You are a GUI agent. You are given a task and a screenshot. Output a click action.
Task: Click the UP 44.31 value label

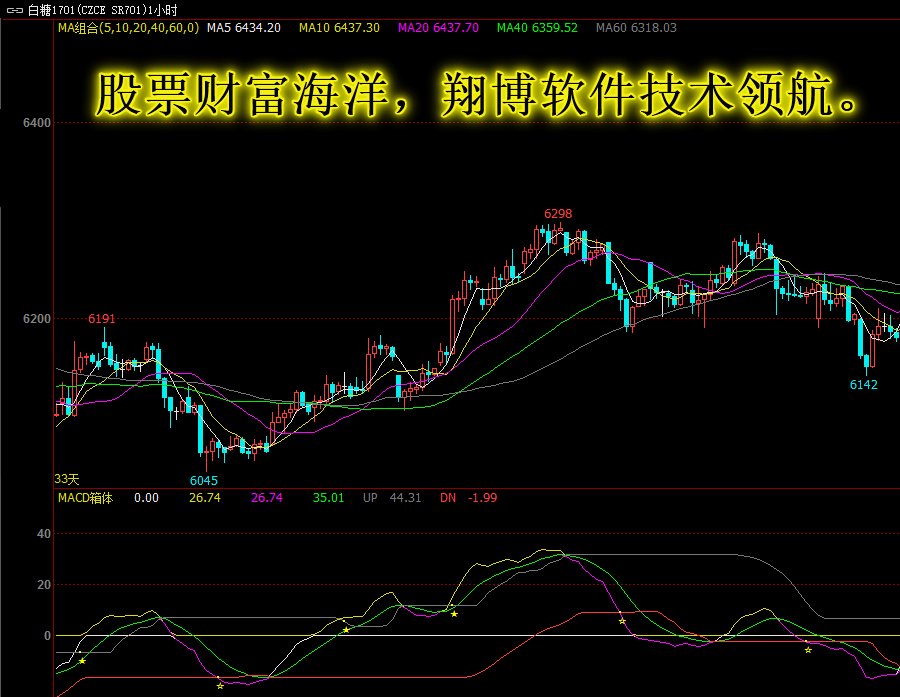(x=392, y=498)
